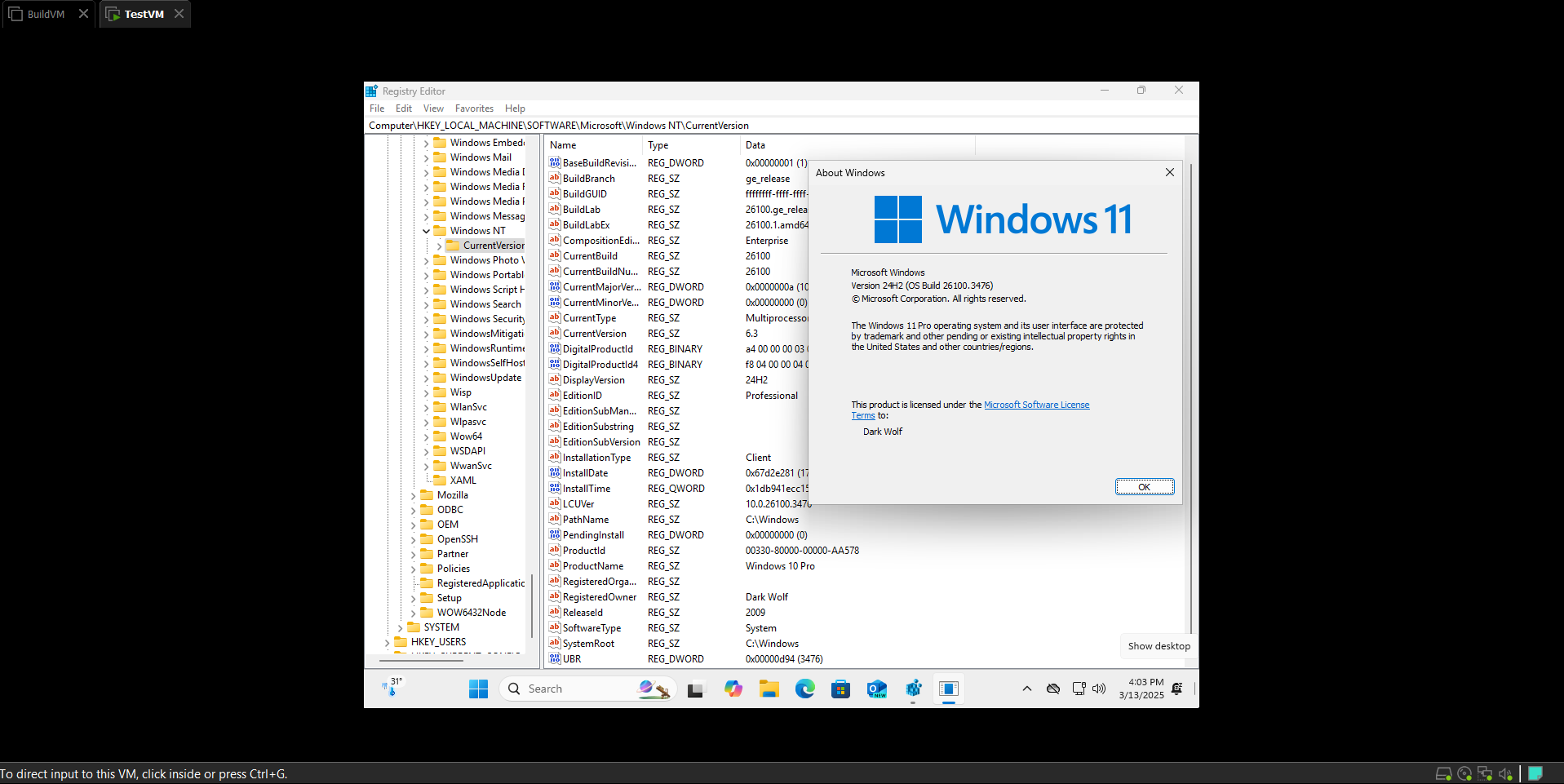The height and width of the screenshot is (784, 1564).
Task: Click the teal message log note icon
Action: click(1535, 773)
